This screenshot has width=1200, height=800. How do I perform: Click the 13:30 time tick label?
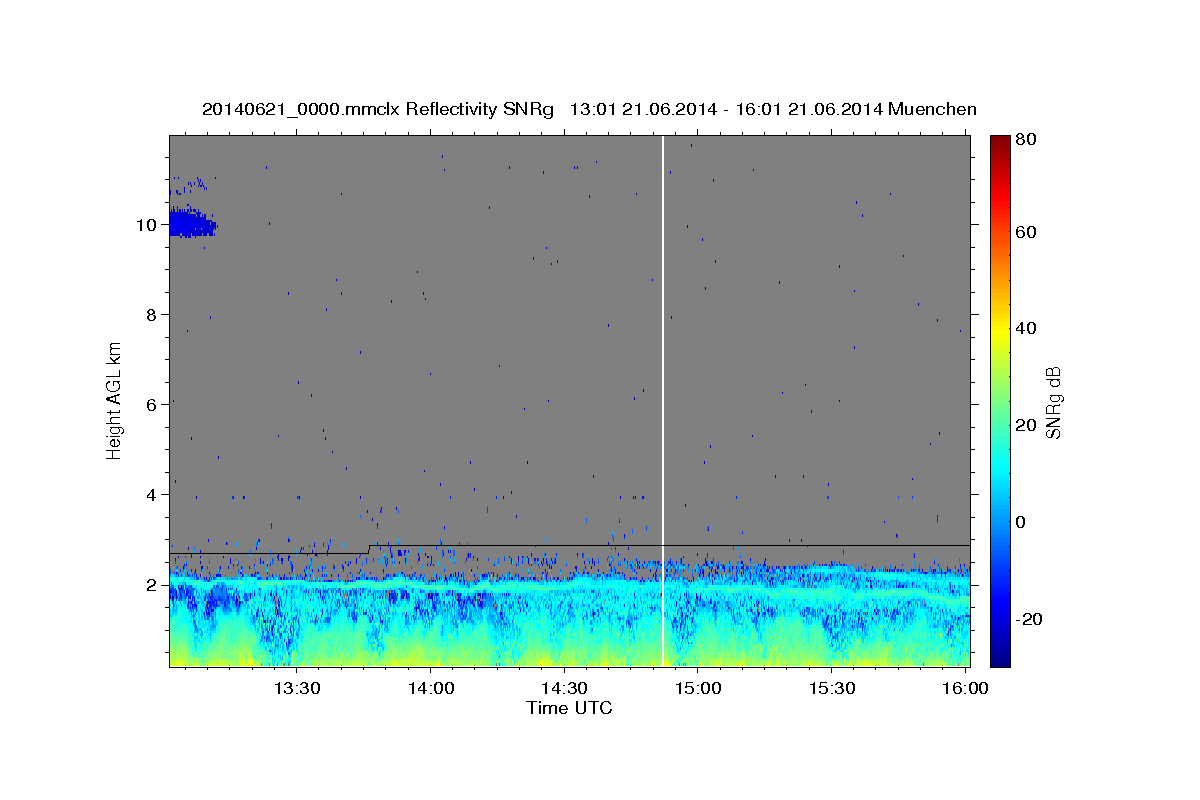pyautogui.click(x=297, y=689)
